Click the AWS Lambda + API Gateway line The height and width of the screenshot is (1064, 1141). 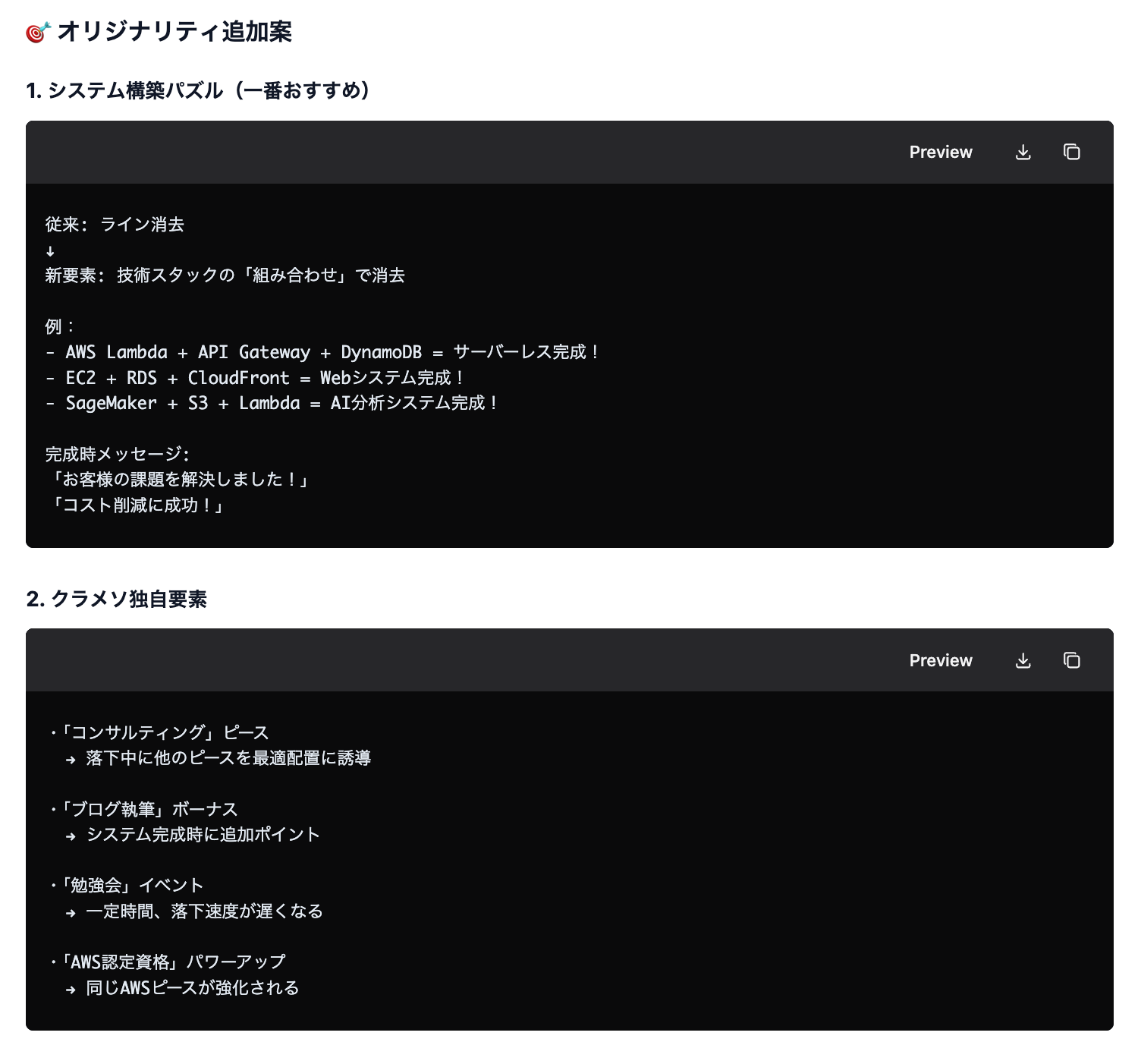322,352
